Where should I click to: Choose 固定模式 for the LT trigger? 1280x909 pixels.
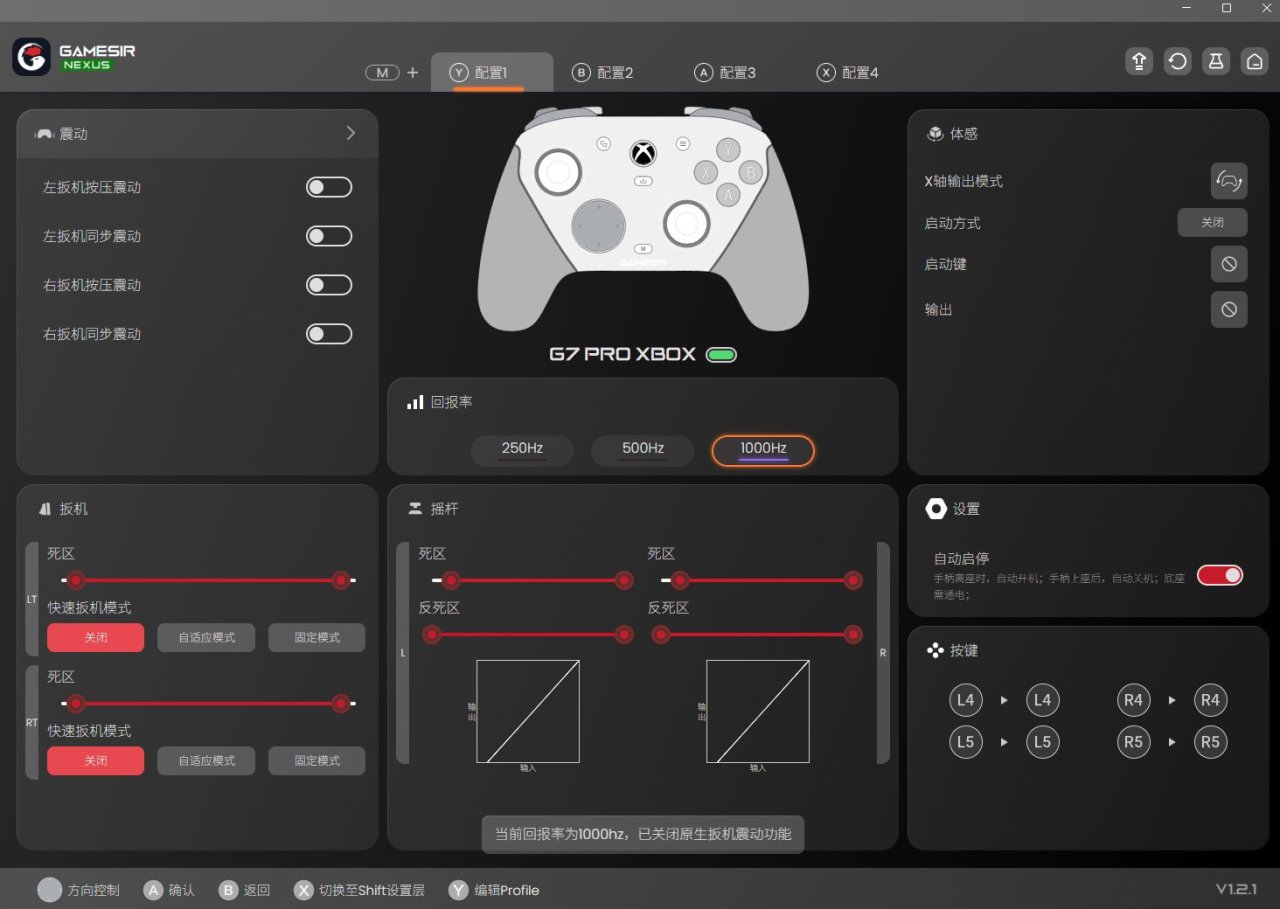coord(317,638)
